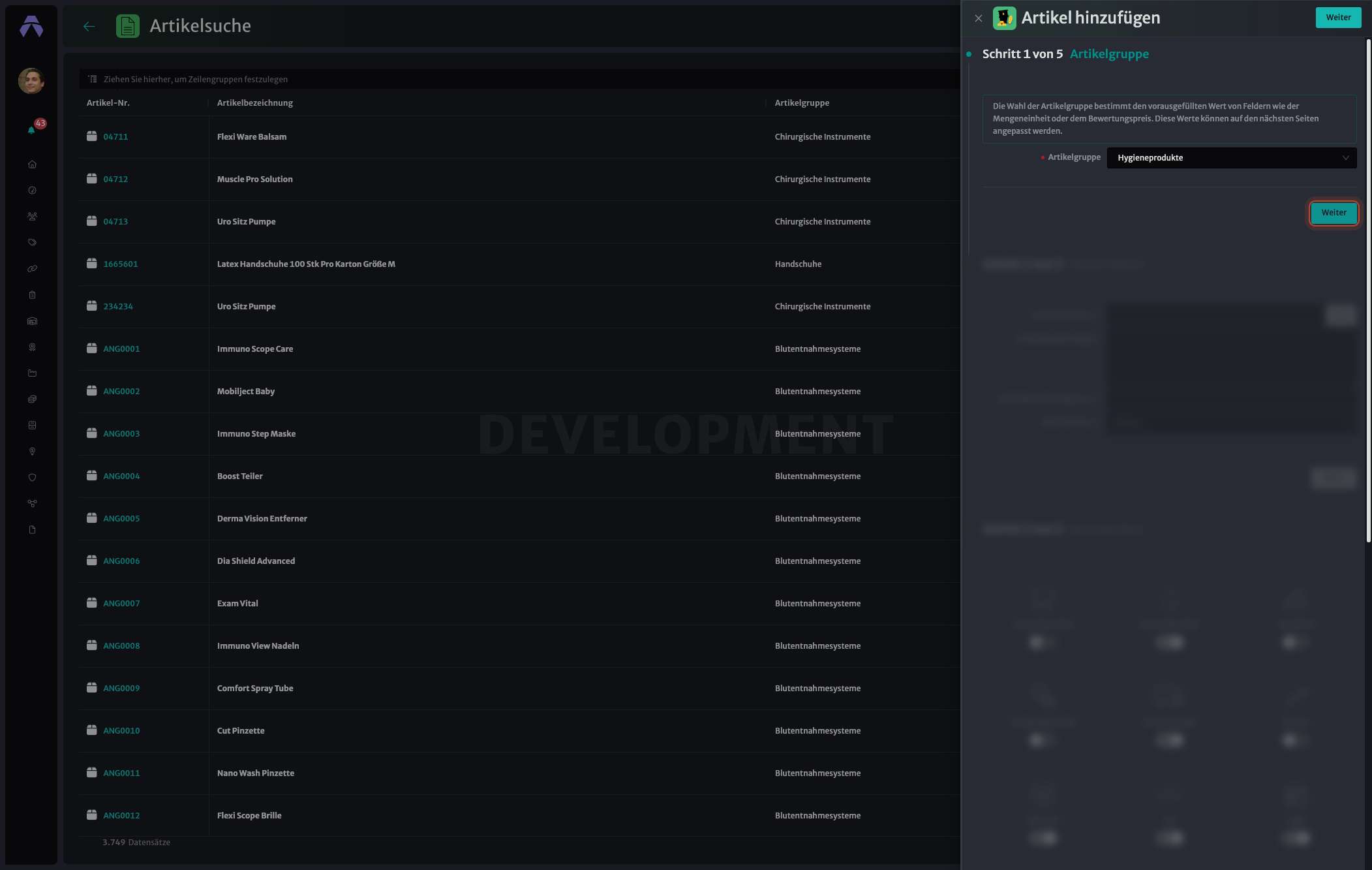Viewport: 1372px width, 870px height.
Task: Select the 'Nano Wash Pinzette' cell
Action: [x=256, y=773]
